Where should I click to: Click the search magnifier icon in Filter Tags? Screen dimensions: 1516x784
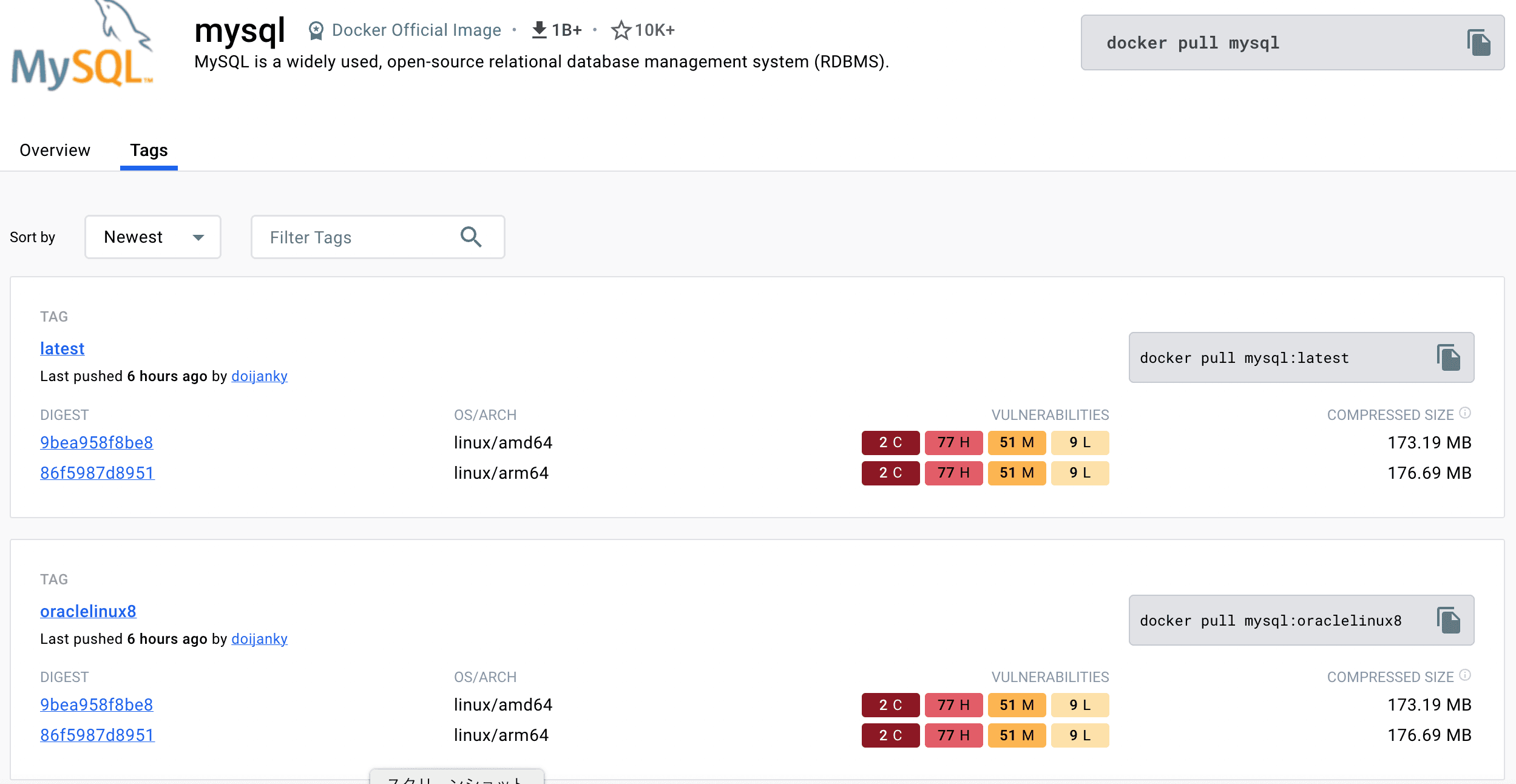click(x=471, y=237)
